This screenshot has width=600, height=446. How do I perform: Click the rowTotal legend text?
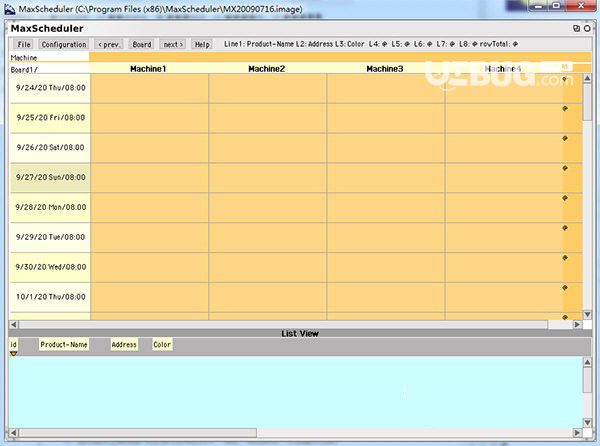(499, 44)
